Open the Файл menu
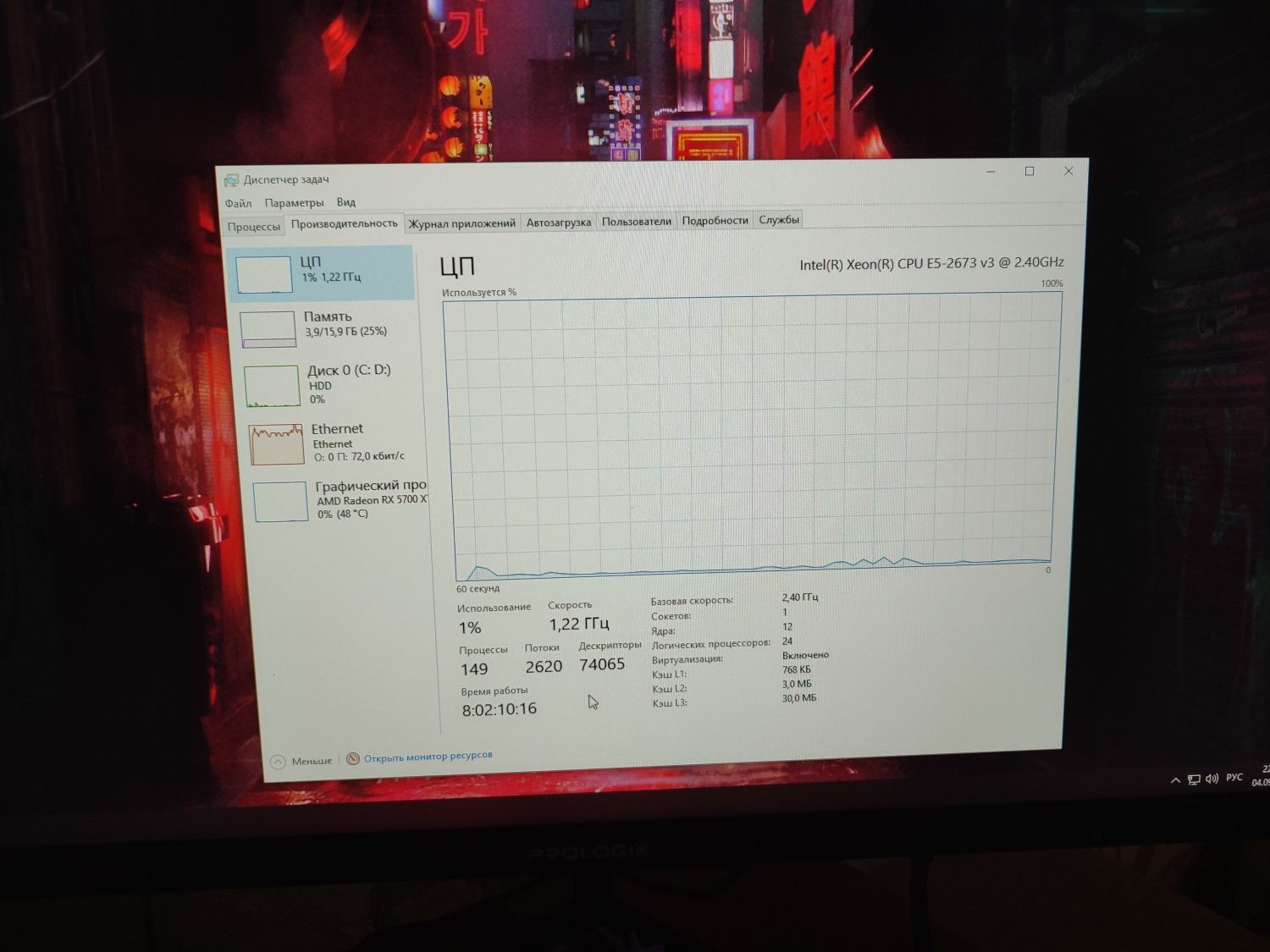Viewport: 1270px width, 952px height. (x=238, y=203)
